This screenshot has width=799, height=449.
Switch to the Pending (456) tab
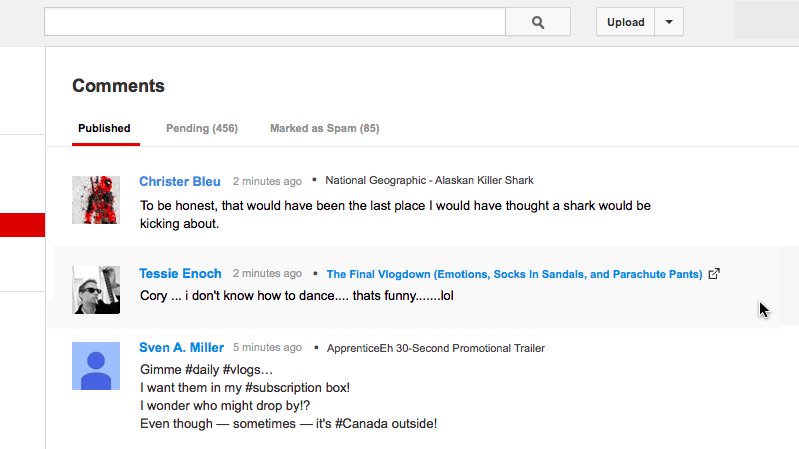pos(201,128)
